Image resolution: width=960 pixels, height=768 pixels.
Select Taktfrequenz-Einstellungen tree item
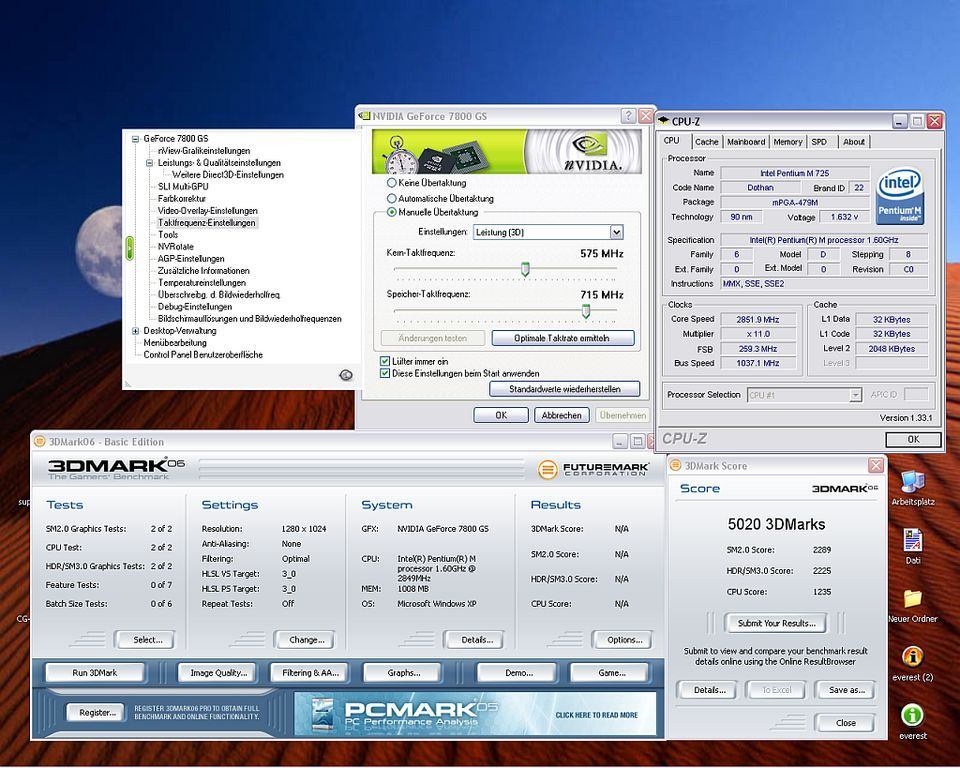coord(207,223)
